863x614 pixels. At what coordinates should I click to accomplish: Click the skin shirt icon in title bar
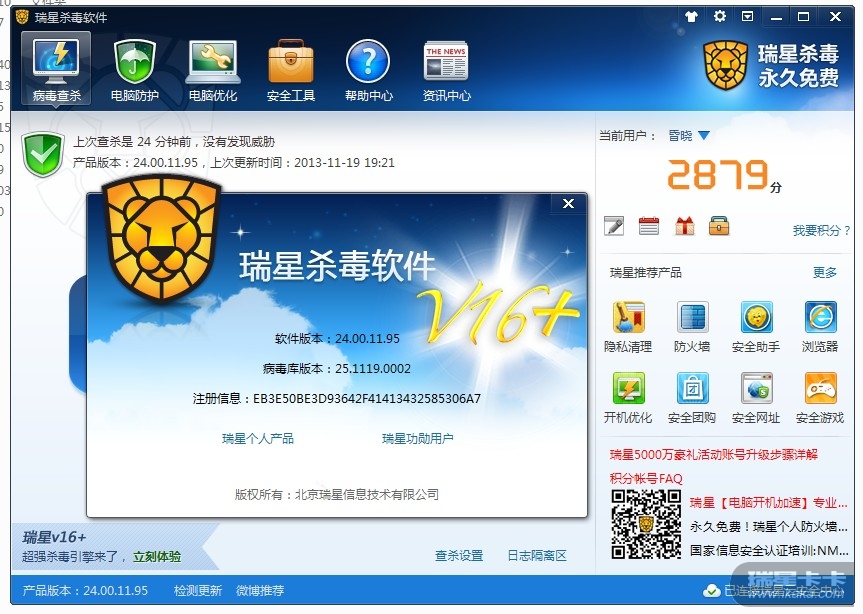coord(691,17)
